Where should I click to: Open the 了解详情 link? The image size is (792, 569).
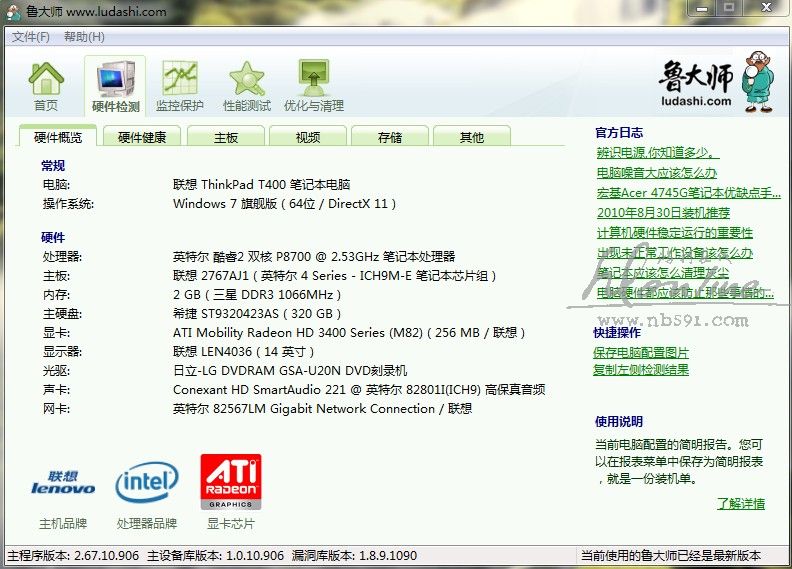coord(740,503)
